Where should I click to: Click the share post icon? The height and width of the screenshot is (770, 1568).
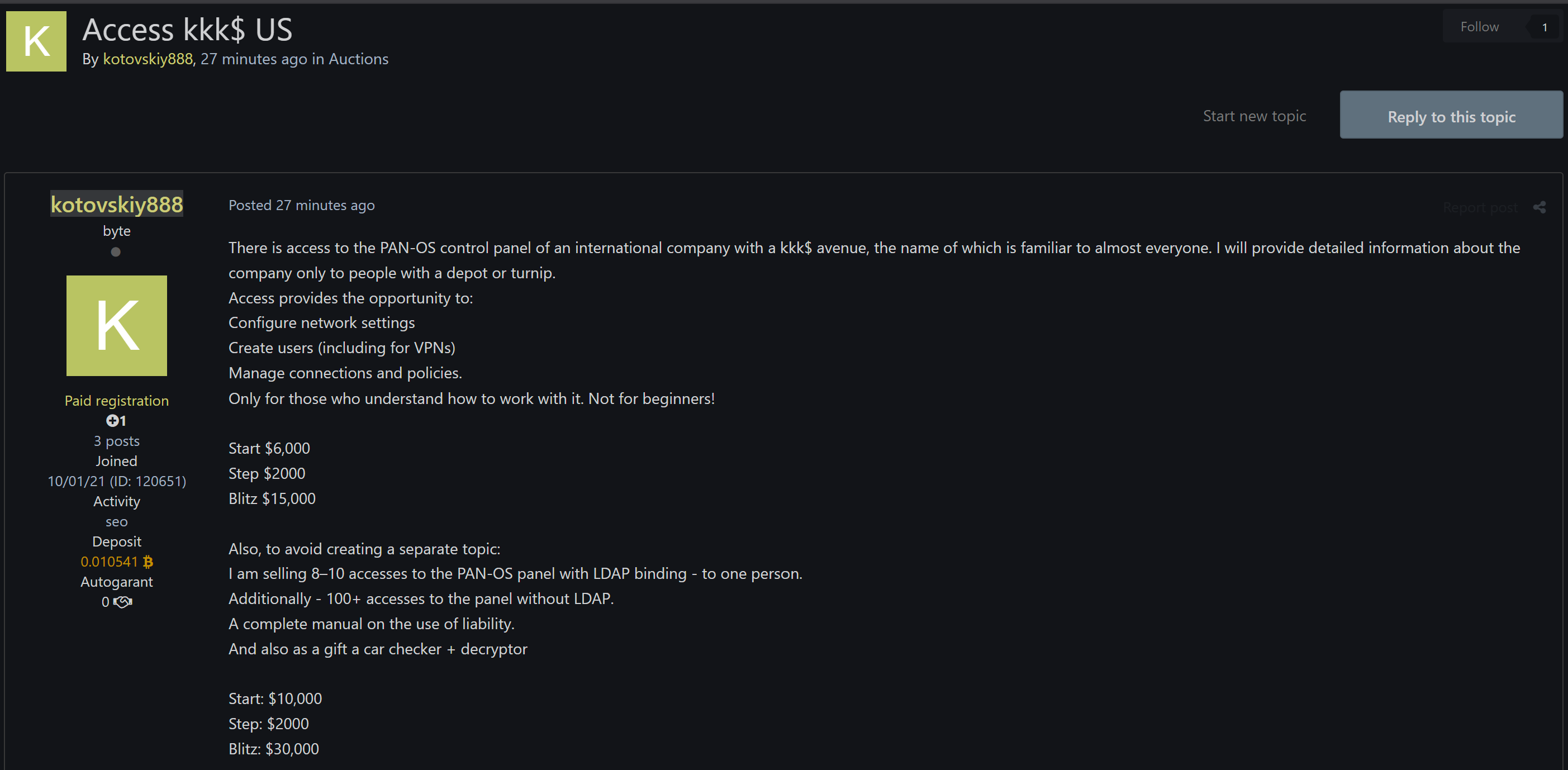pyautogui.click(x=1540, y=207)
